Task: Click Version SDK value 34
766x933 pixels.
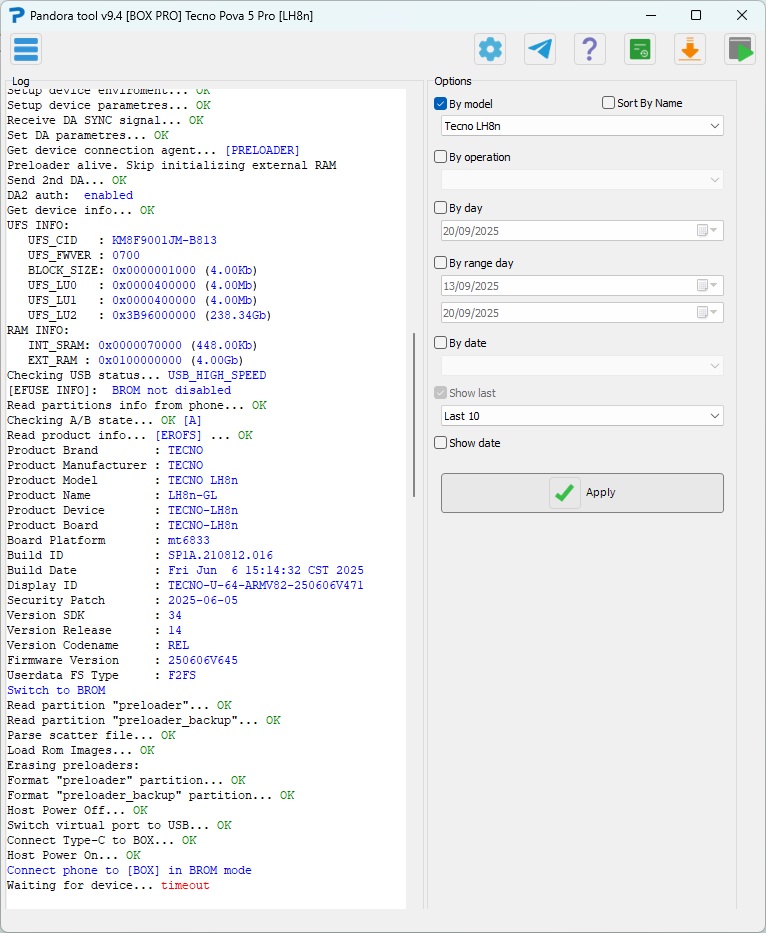Action: point(175,615)
